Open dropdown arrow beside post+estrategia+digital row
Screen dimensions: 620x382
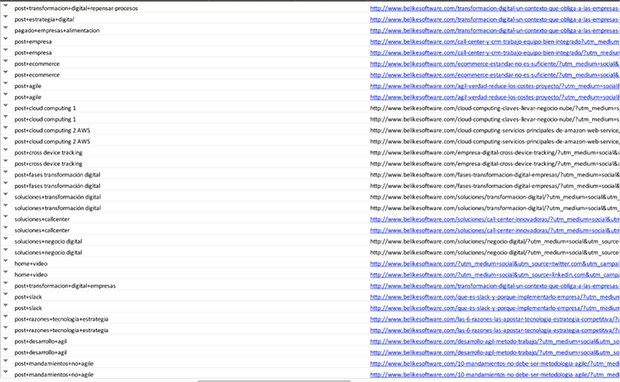(6, 17)
